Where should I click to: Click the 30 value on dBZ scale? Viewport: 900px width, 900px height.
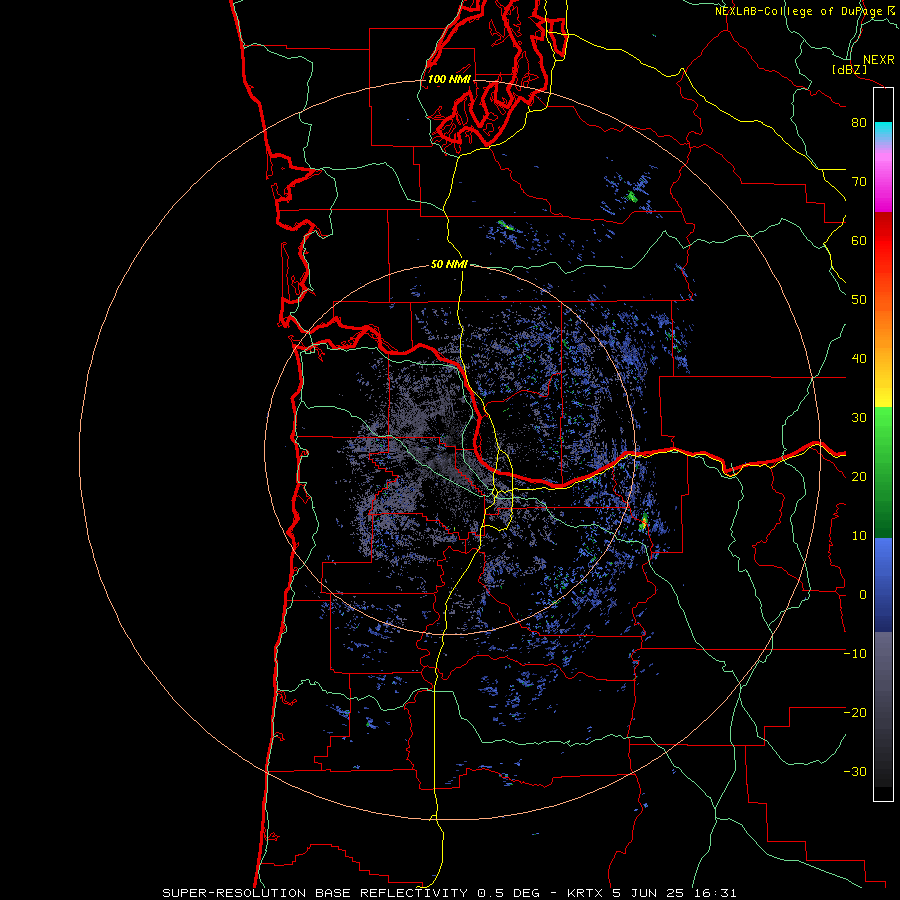coord(859,417)
